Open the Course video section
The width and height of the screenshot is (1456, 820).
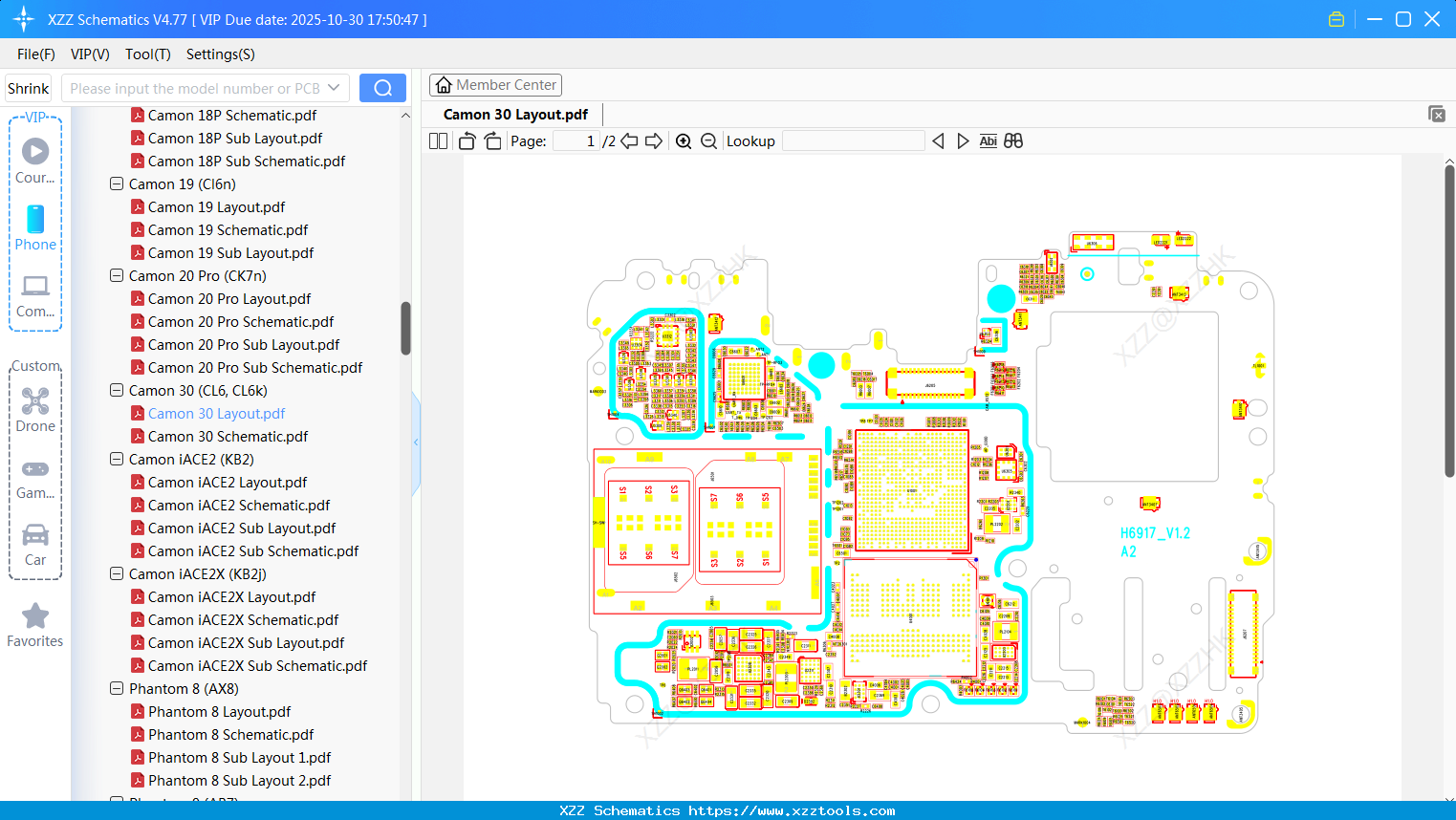[x=35, y=161]
